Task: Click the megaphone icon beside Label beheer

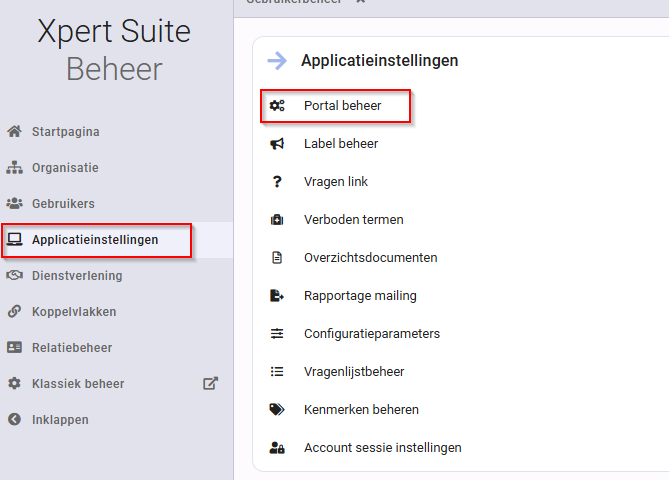Action: 277,143
